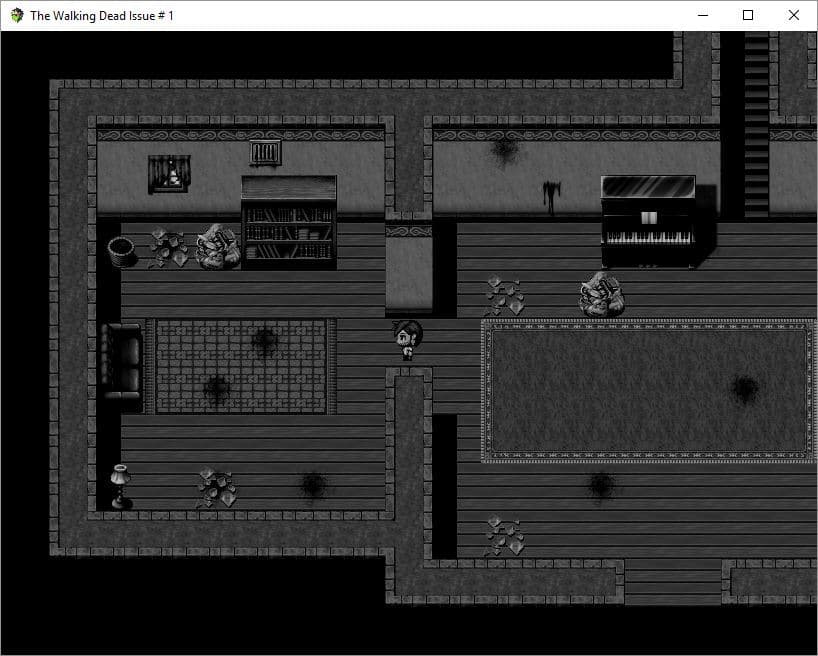The height and width of the screenshot is (656, 818).
Task: Maximize the game window
Action: (748, 15)
